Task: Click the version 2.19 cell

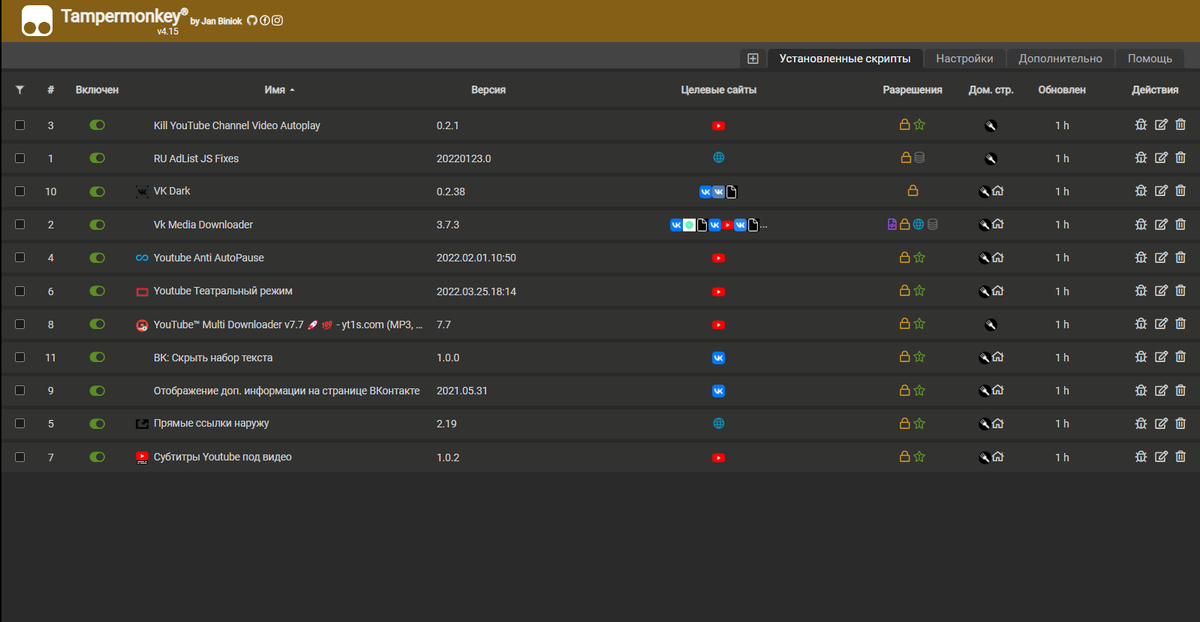Action: pos(446,423)
